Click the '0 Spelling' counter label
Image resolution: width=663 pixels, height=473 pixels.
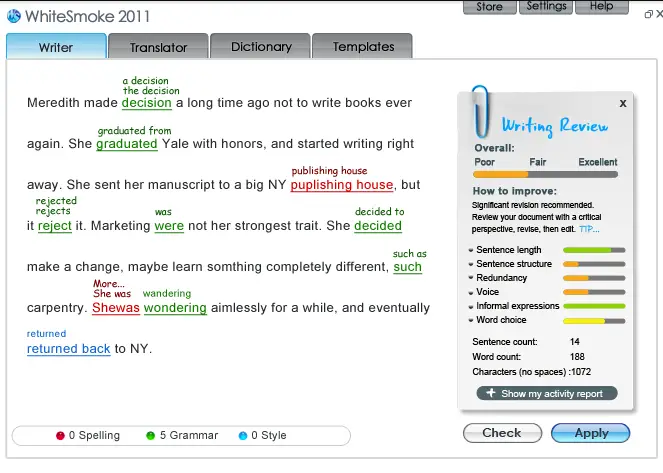(x=94, y=435)
